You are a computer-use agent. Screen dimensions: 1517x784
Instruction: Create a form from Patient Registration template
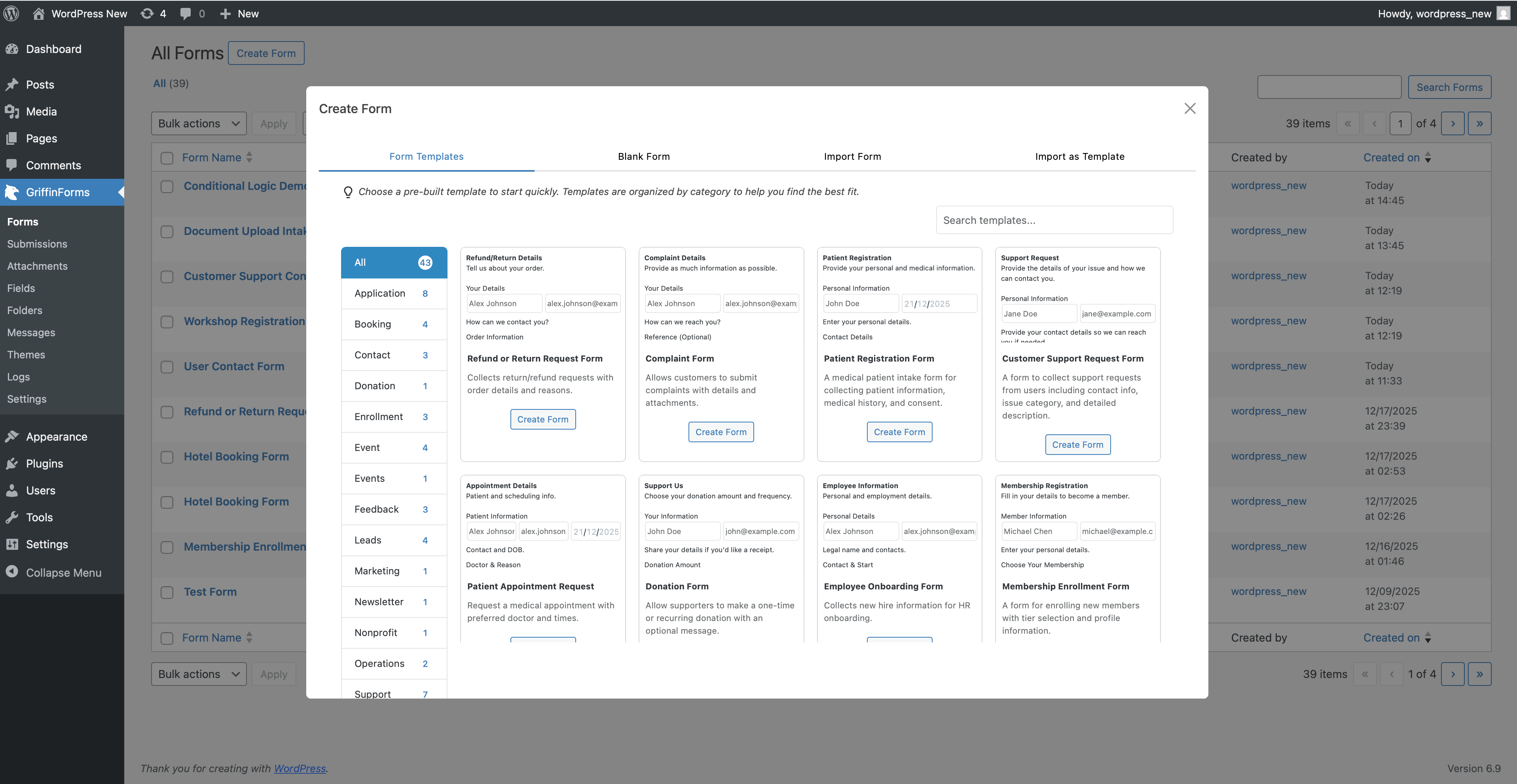point(899,432)
